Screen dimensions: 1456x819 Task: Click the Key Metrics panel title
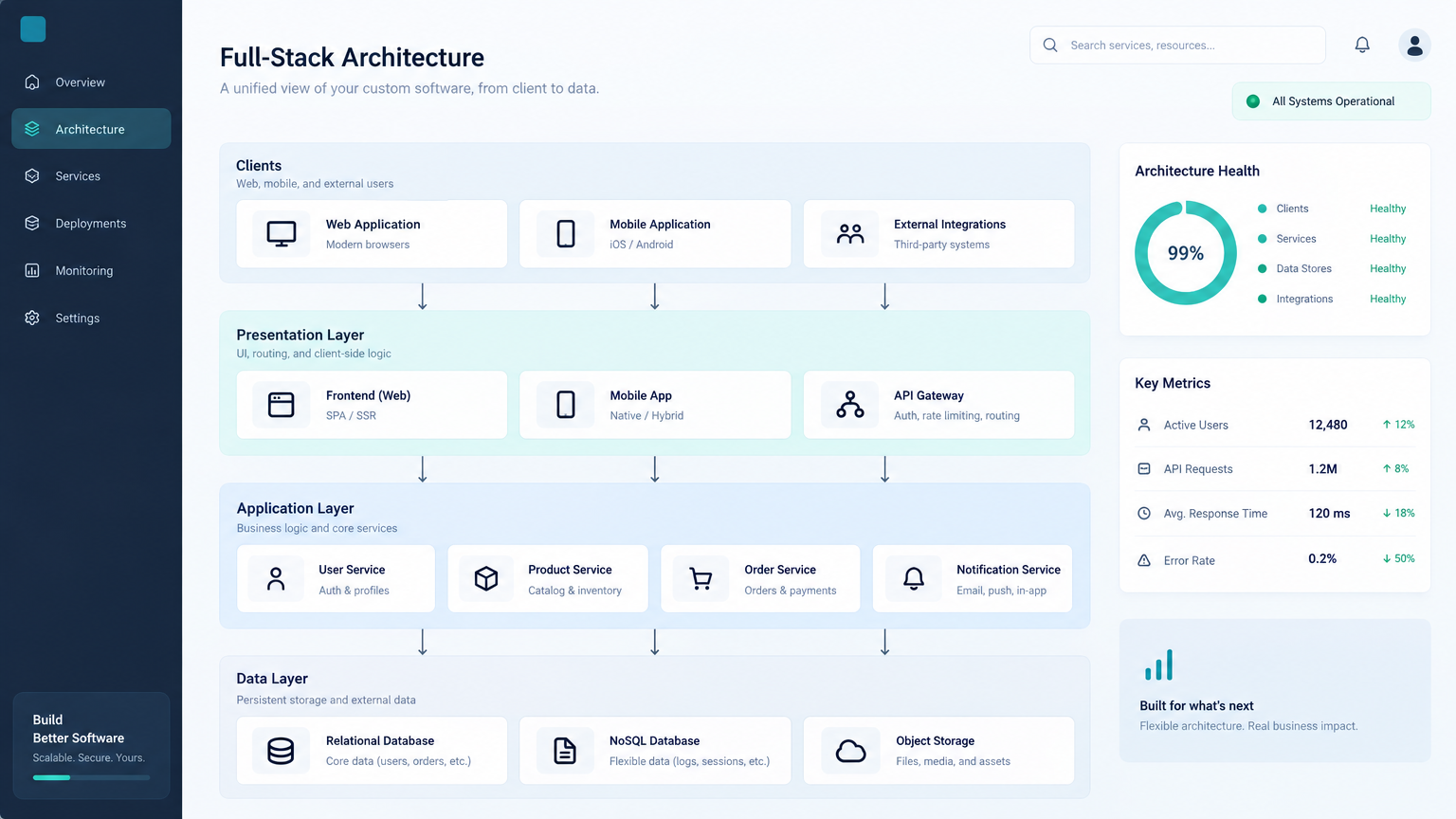click(x=1173, y=384)
